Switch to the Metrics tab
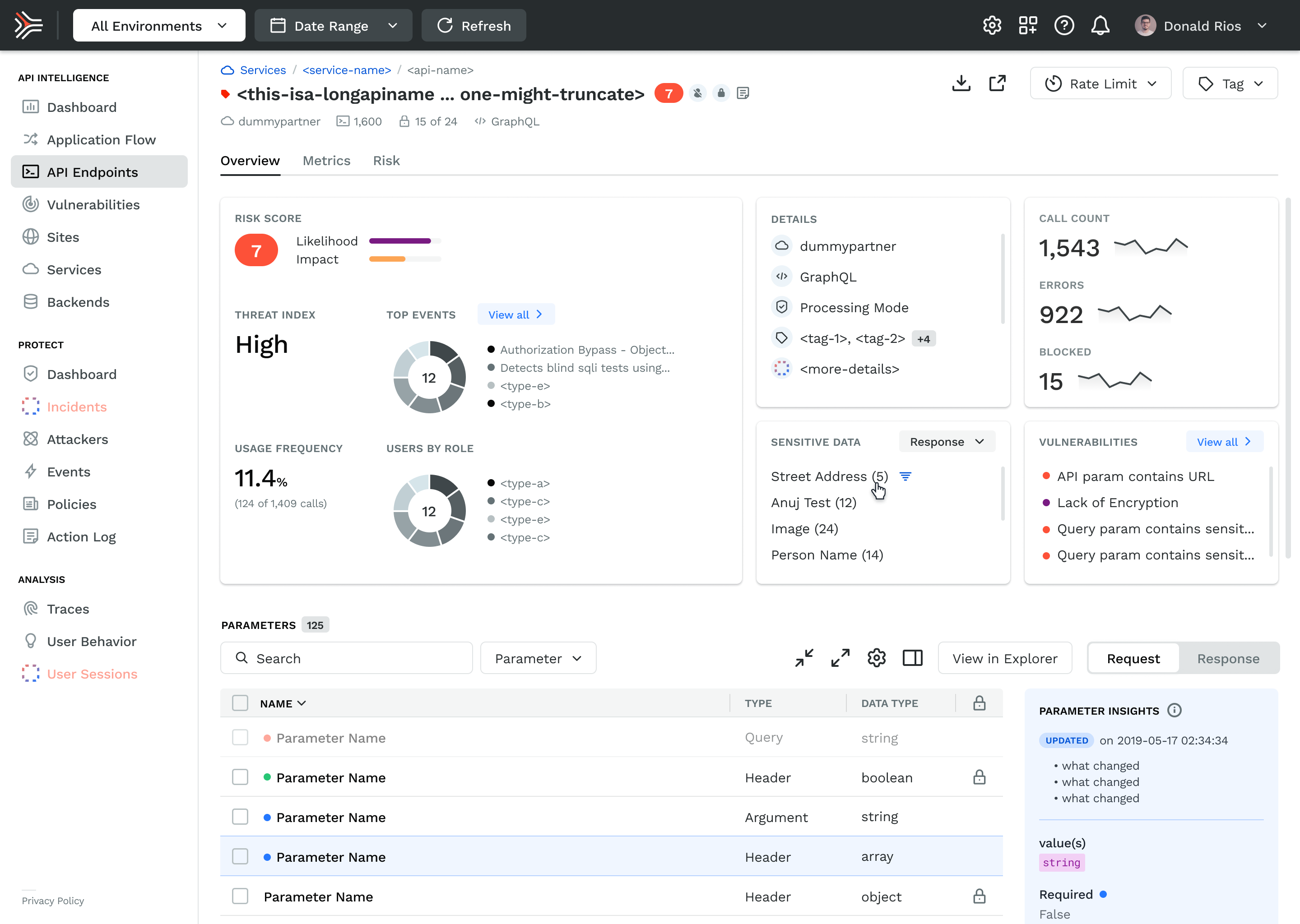This screenshot has height=924, width=1300. (326, 161)
